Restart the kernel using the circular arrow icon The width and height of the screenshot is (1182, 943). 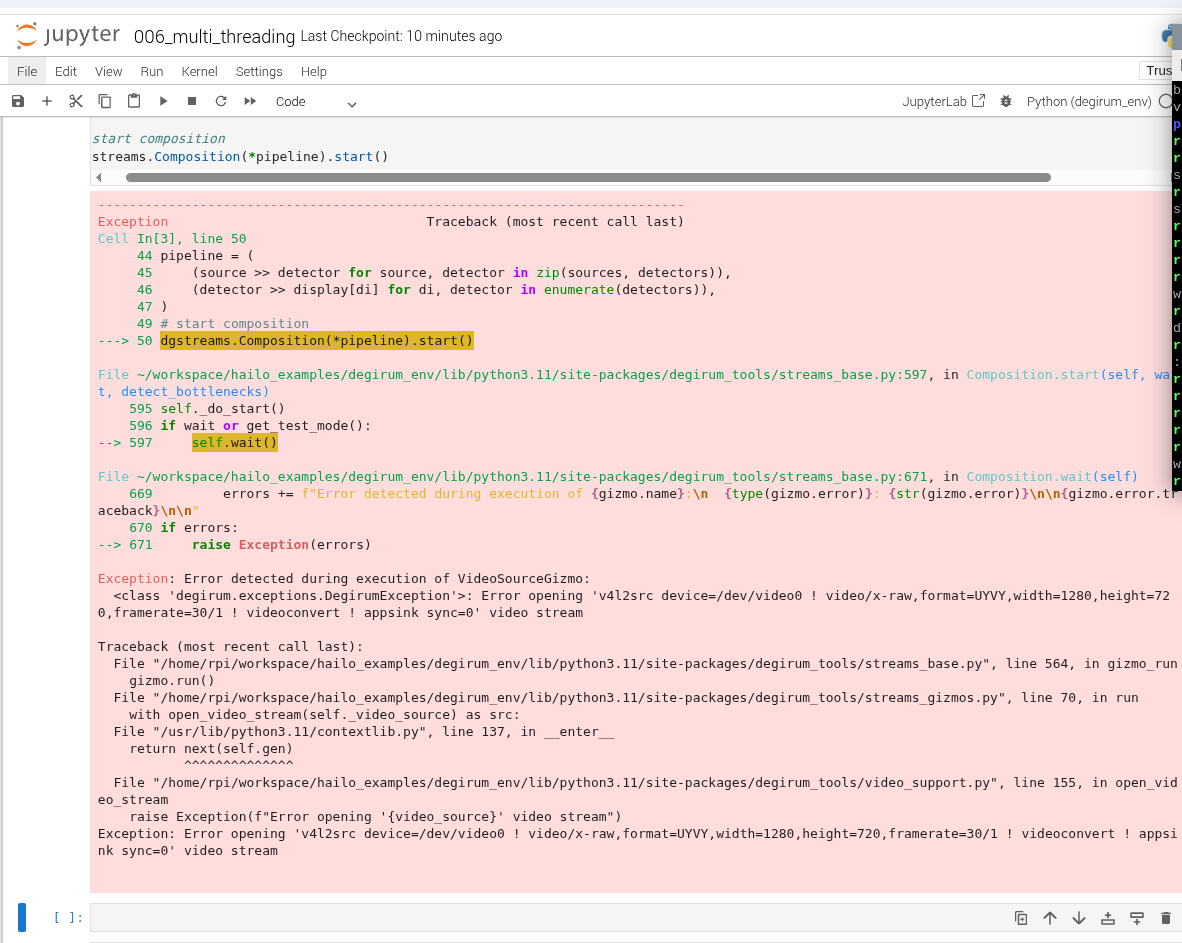[x=221, y=101]
